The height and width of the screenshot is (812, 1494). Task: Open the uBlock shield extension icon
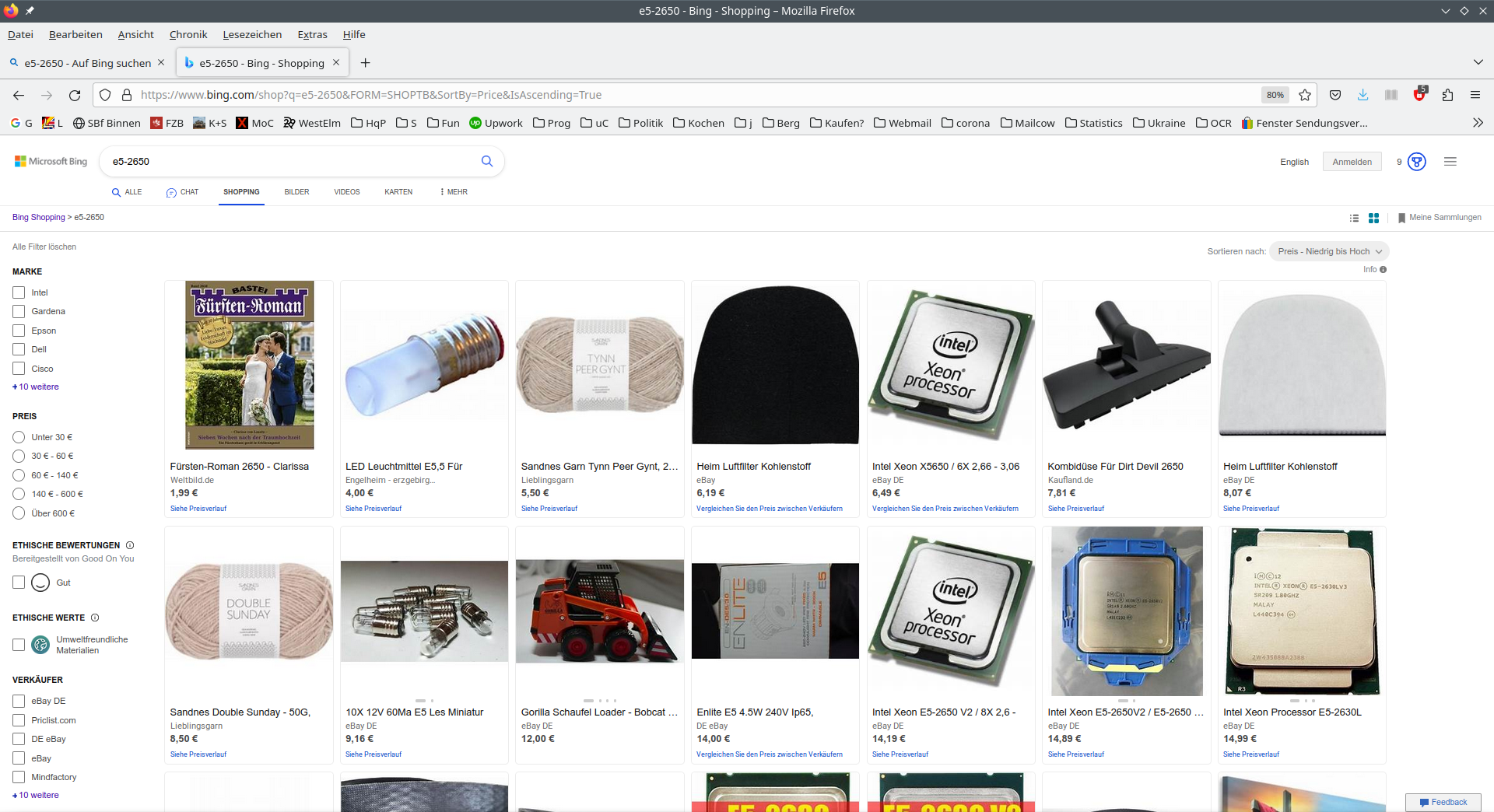coord(1419,94)
